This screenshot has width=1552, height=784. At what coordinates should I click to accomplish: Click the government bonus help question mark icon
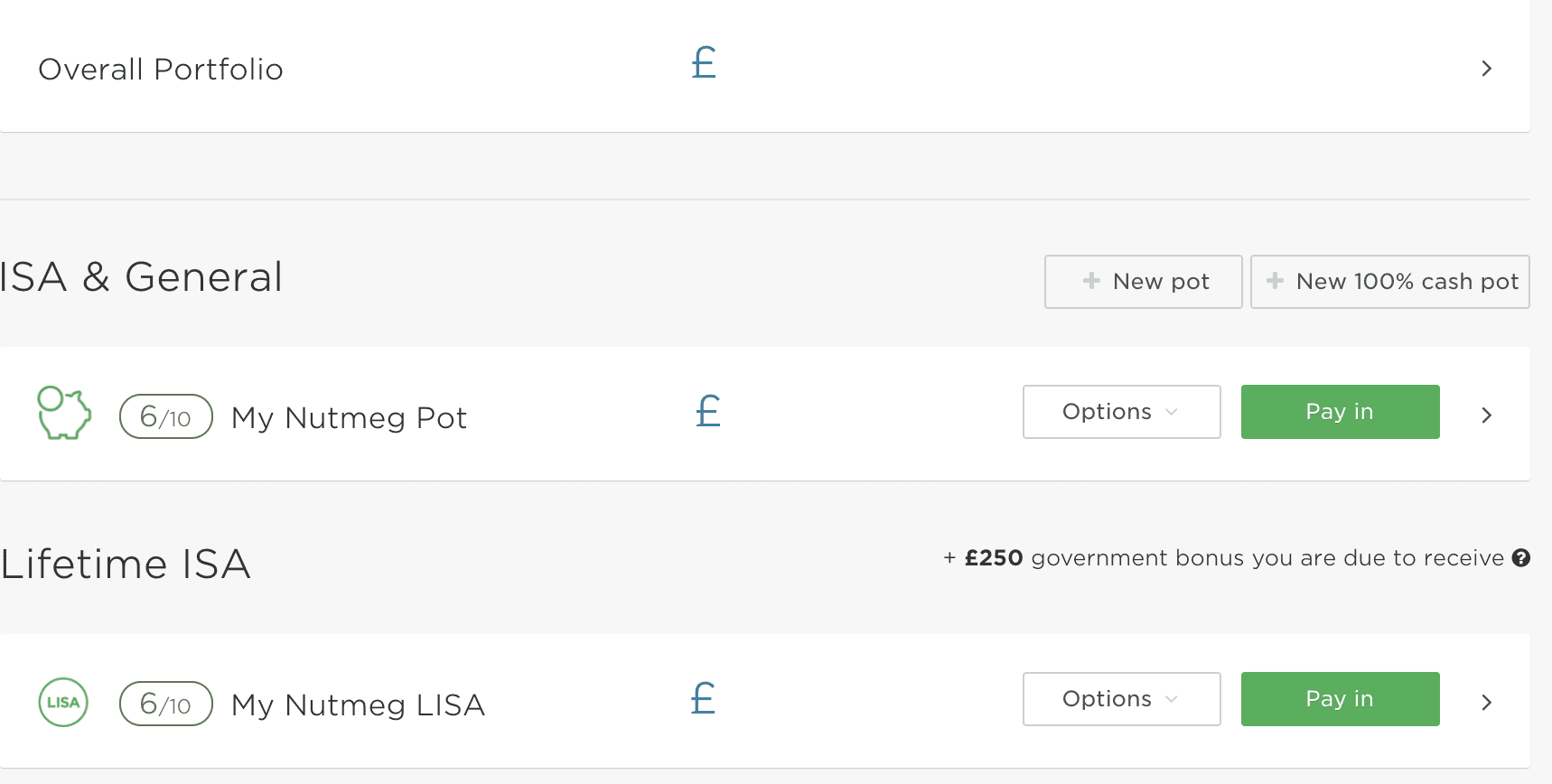click(1521, 558)
